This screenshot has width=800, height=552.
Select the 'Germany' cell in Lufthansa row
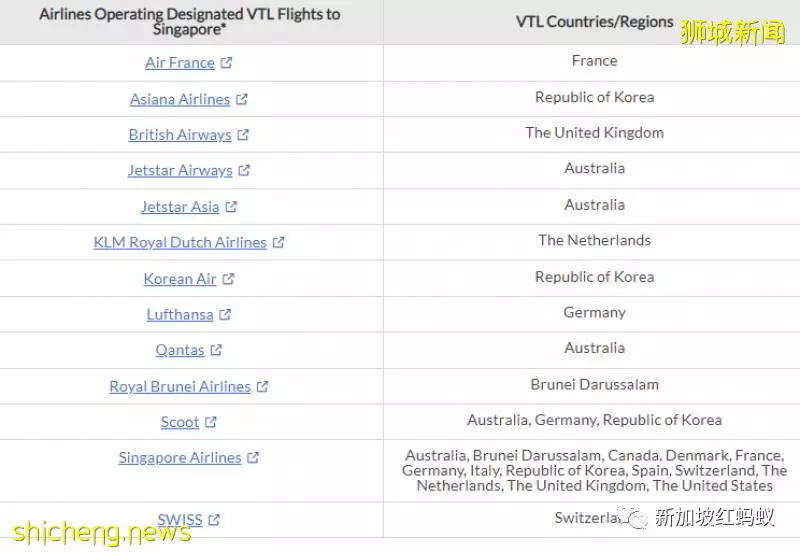594,312
